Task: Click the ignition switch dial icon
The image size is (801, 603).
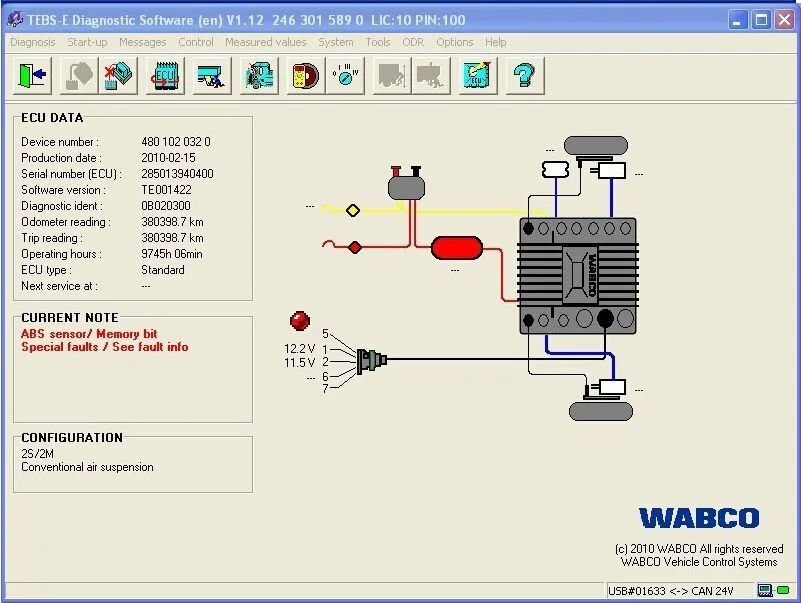Action: 345,76
